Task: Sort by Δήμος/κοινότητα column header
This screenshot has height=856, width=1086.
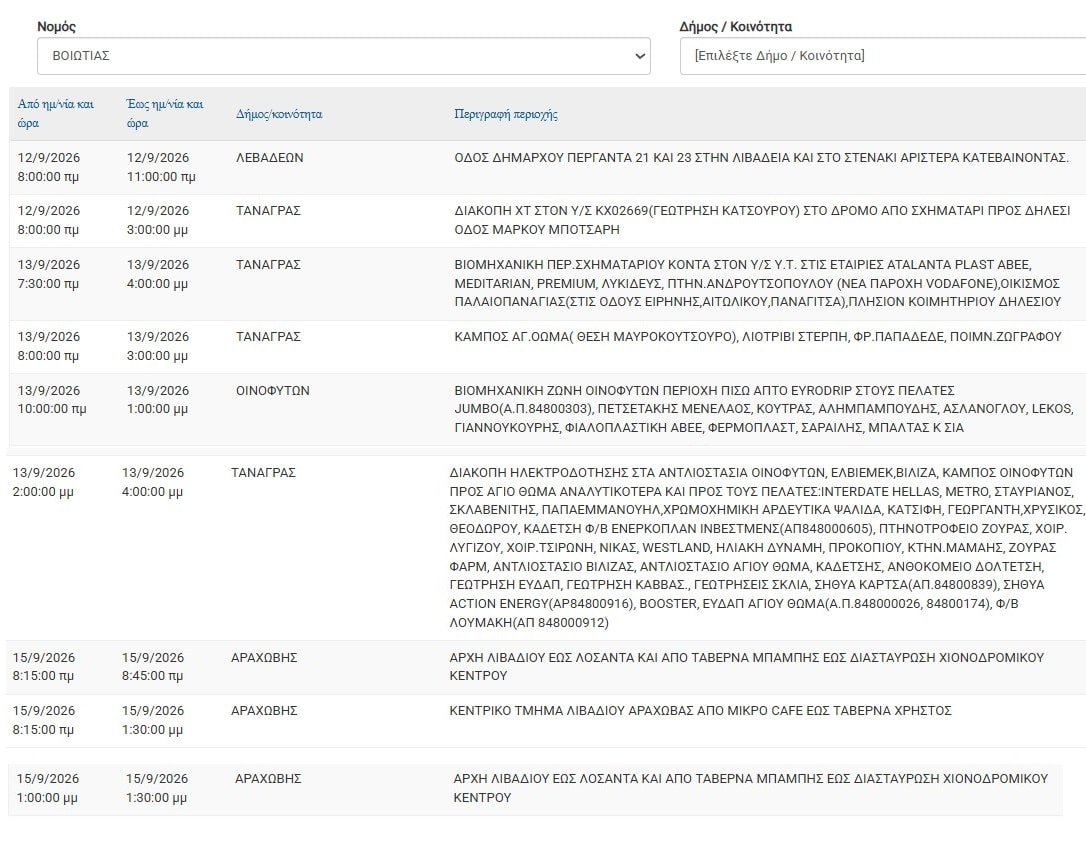Action: point(279,114)
